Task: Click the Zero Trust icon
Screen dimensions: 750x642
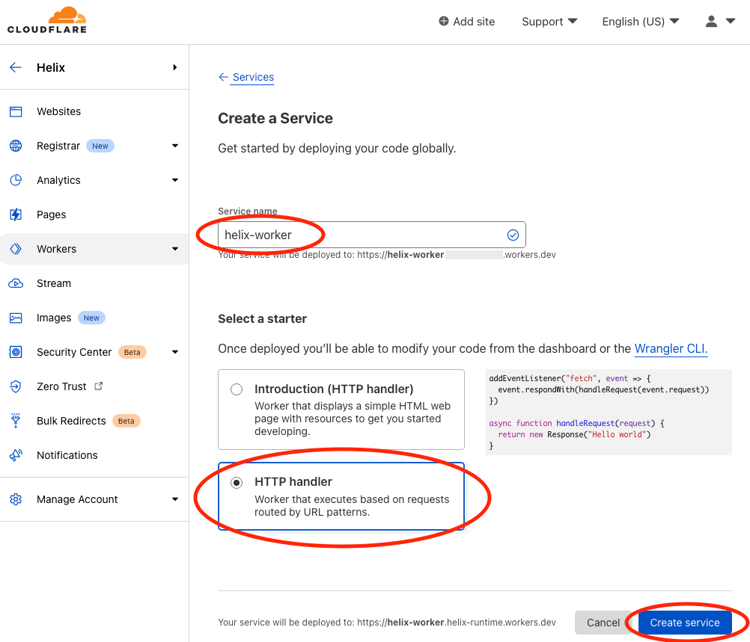Action: [x=16, y=387]
